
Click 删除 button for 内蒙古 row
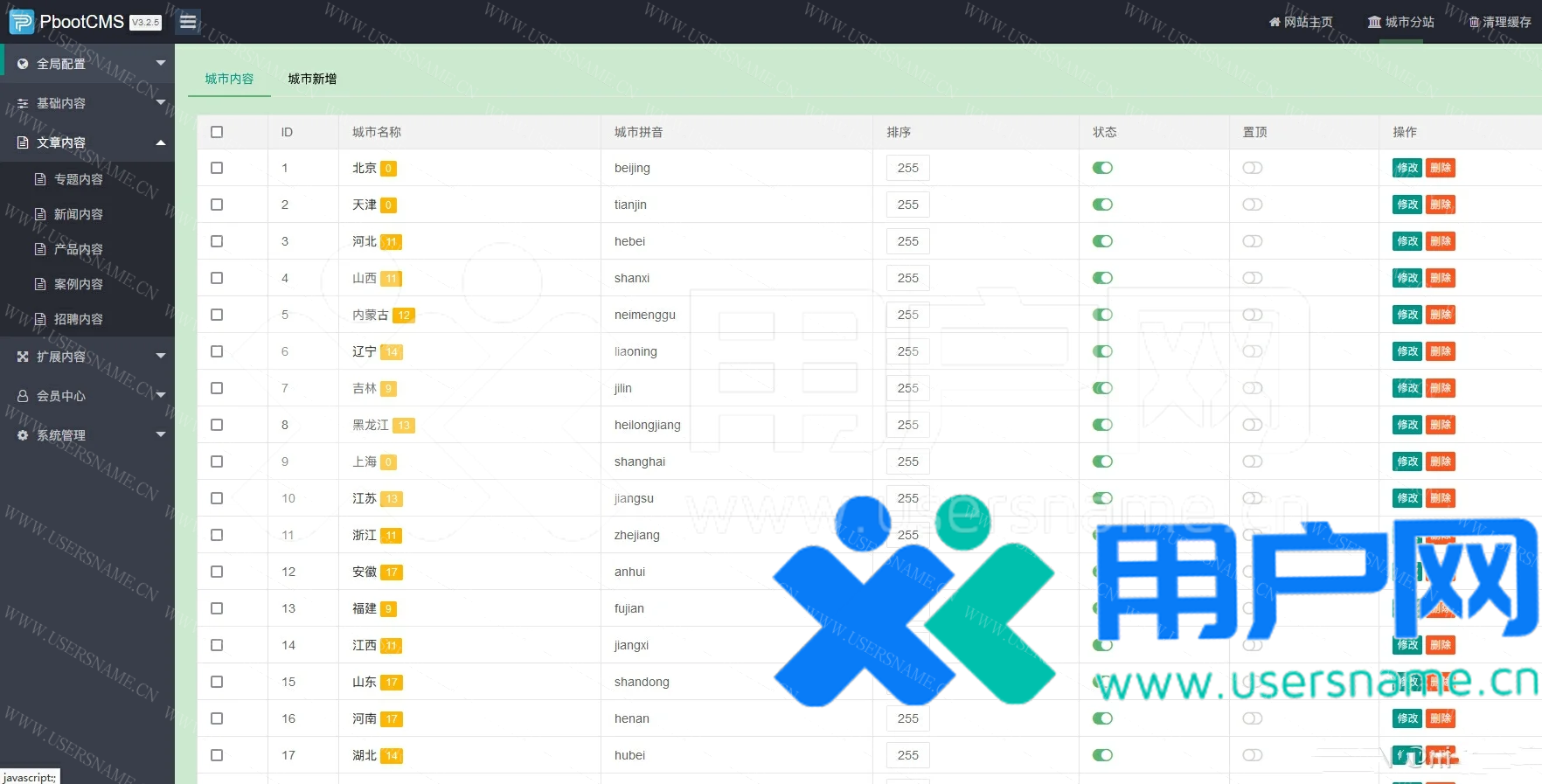(x=1441, y=315)
